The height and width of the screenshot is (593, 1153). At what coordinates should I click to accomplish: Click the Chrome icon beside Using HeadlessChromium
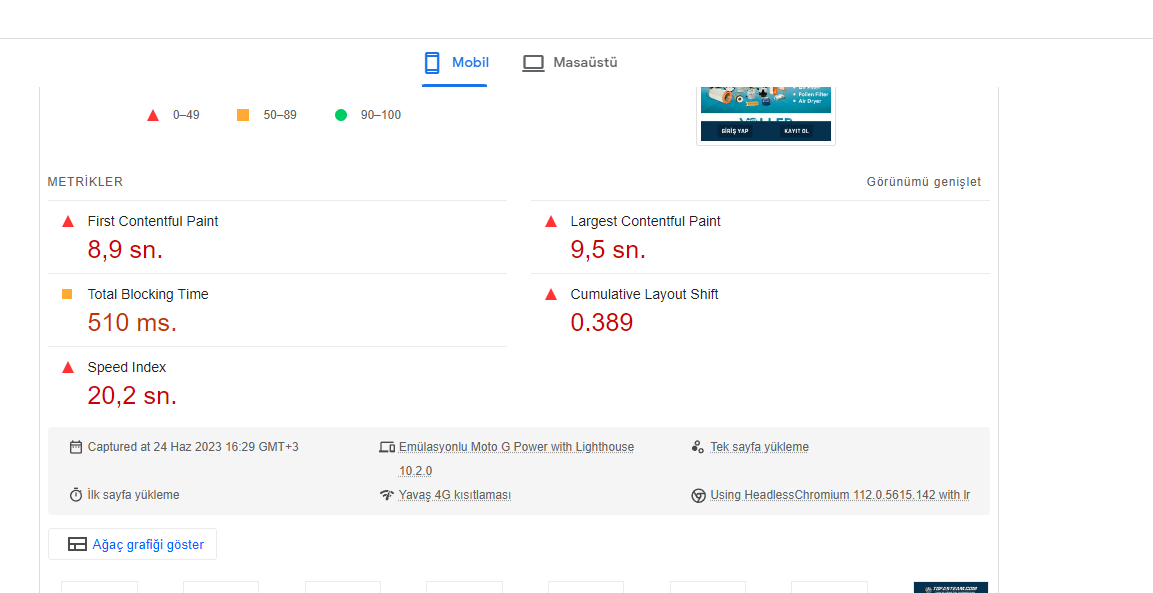pos(699,496)
